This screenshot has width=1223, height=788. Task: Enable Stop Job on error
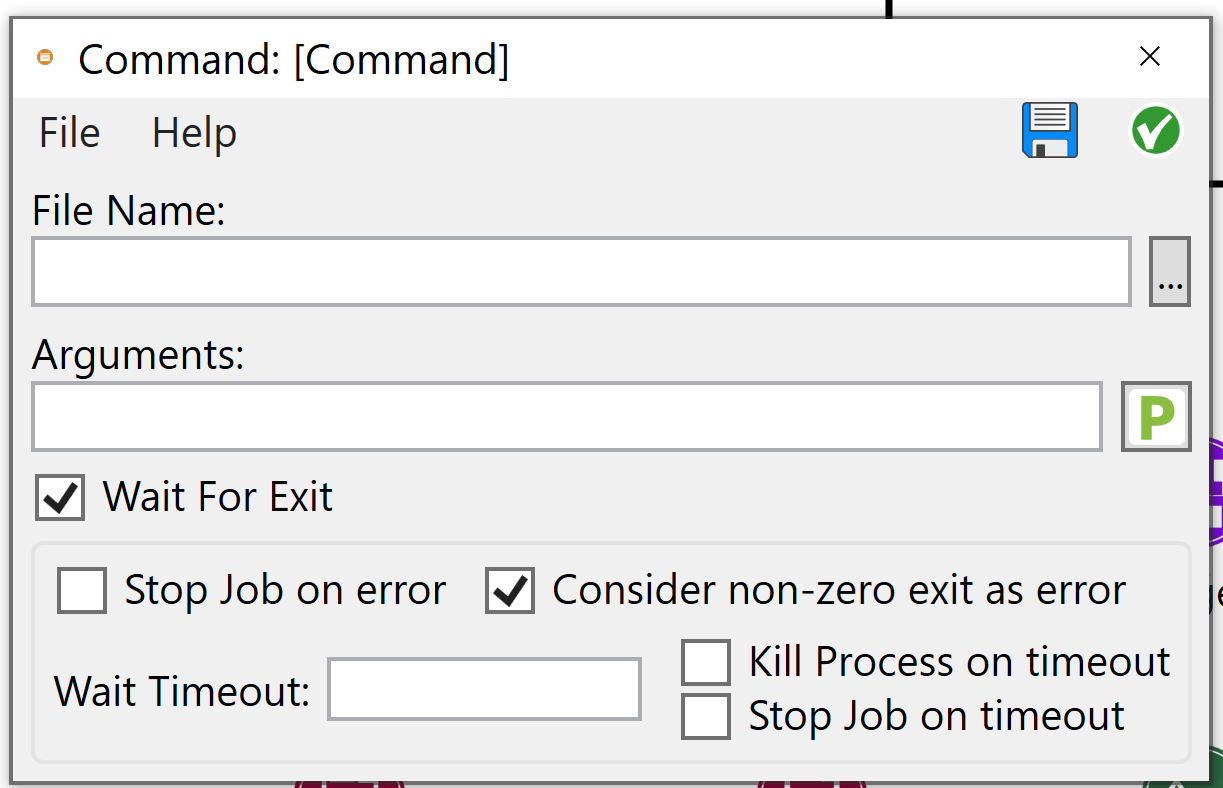tap(82, 590)
